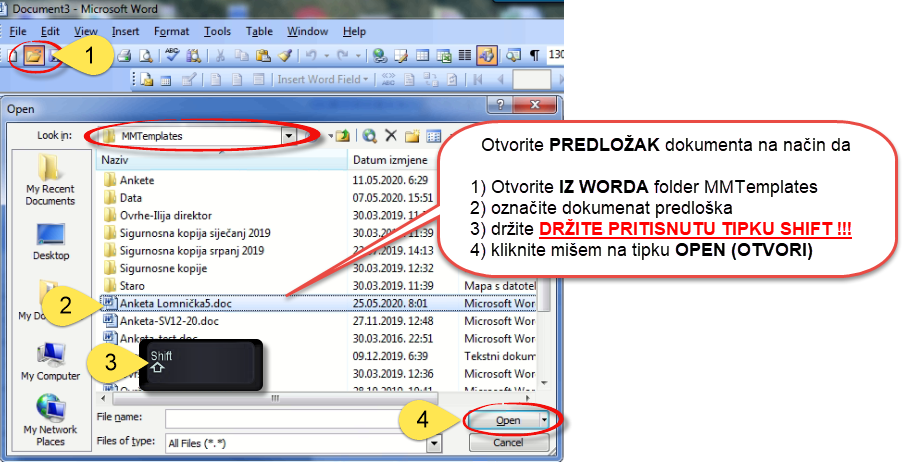This screenshot has height=462, width=904.
Task: Select file Anketa-SV12-20.doc
Action: (x=161, y=321)
